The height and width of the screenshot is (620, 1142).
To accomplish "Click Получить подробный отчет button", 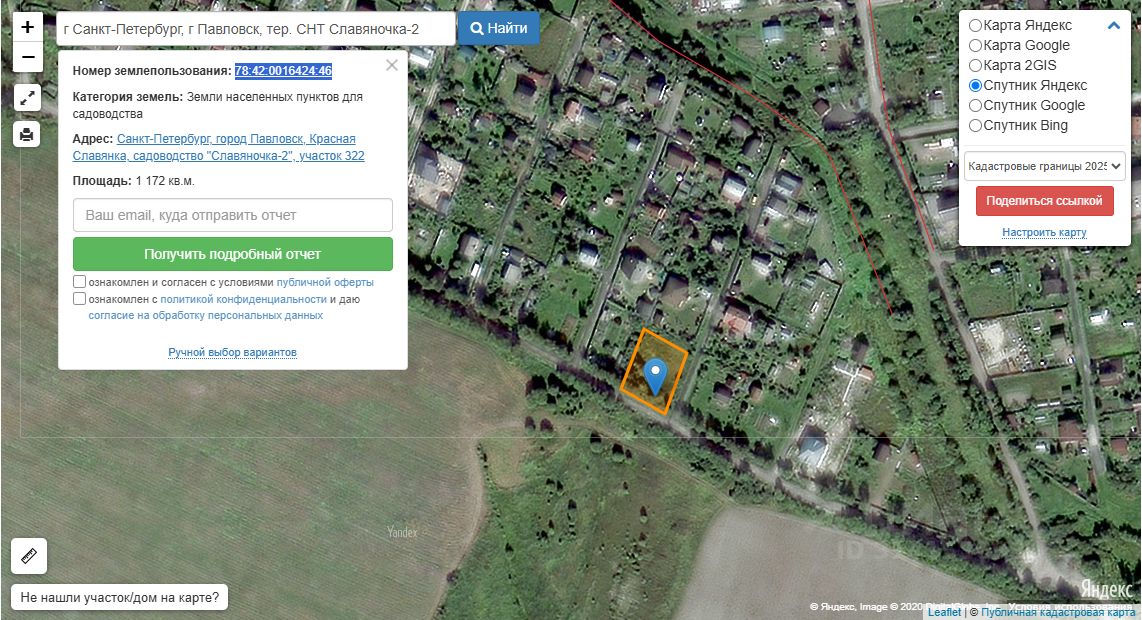I will (233, 254).
